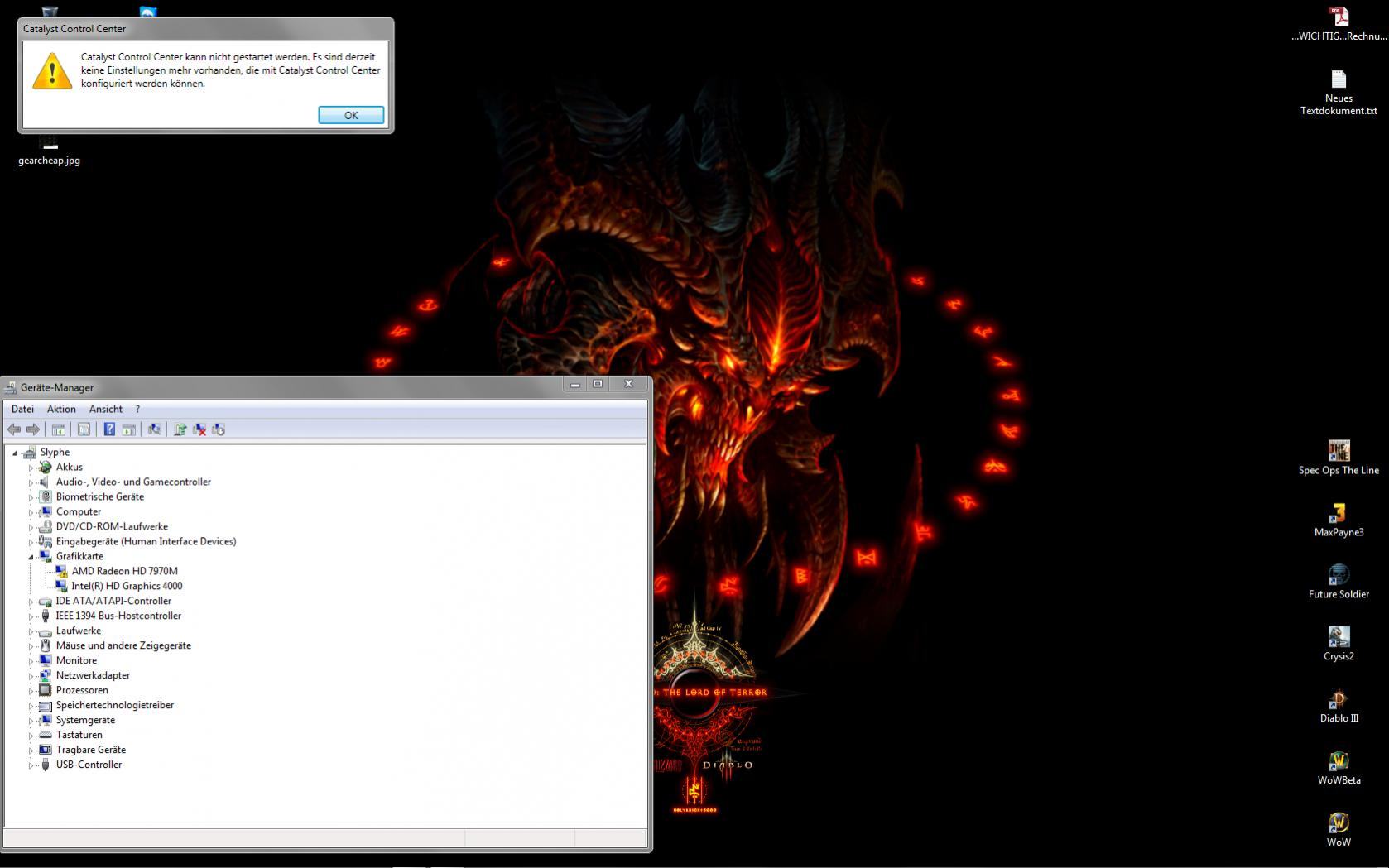Select the Future Soldier desktop shortcut
1389x868 pixels.
click(1339, 582)
